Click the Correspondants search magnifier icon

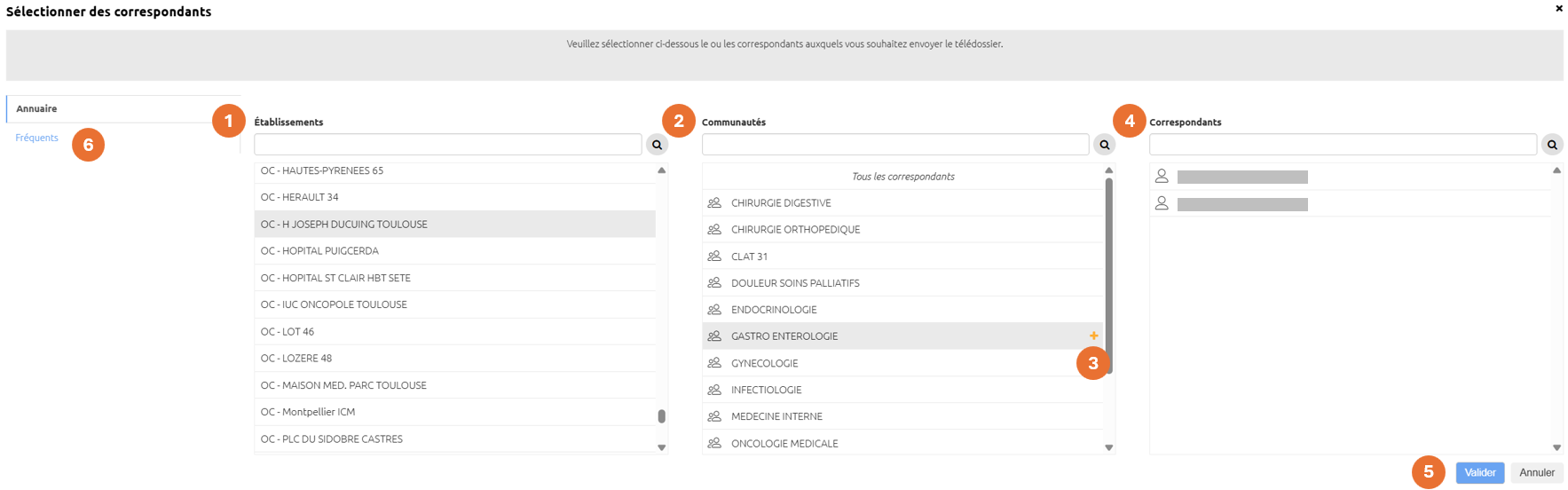tap(1552, 145)
